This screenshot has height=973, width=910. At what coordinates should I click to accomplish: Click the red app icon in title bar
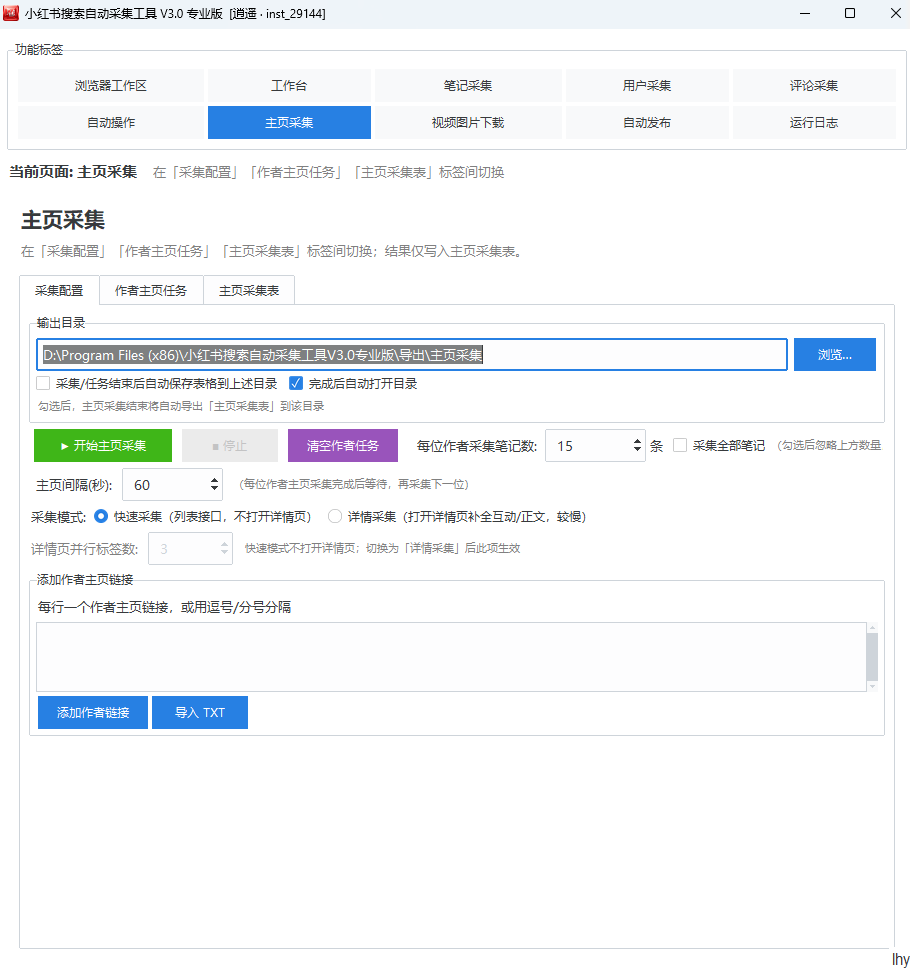point(11,13)
